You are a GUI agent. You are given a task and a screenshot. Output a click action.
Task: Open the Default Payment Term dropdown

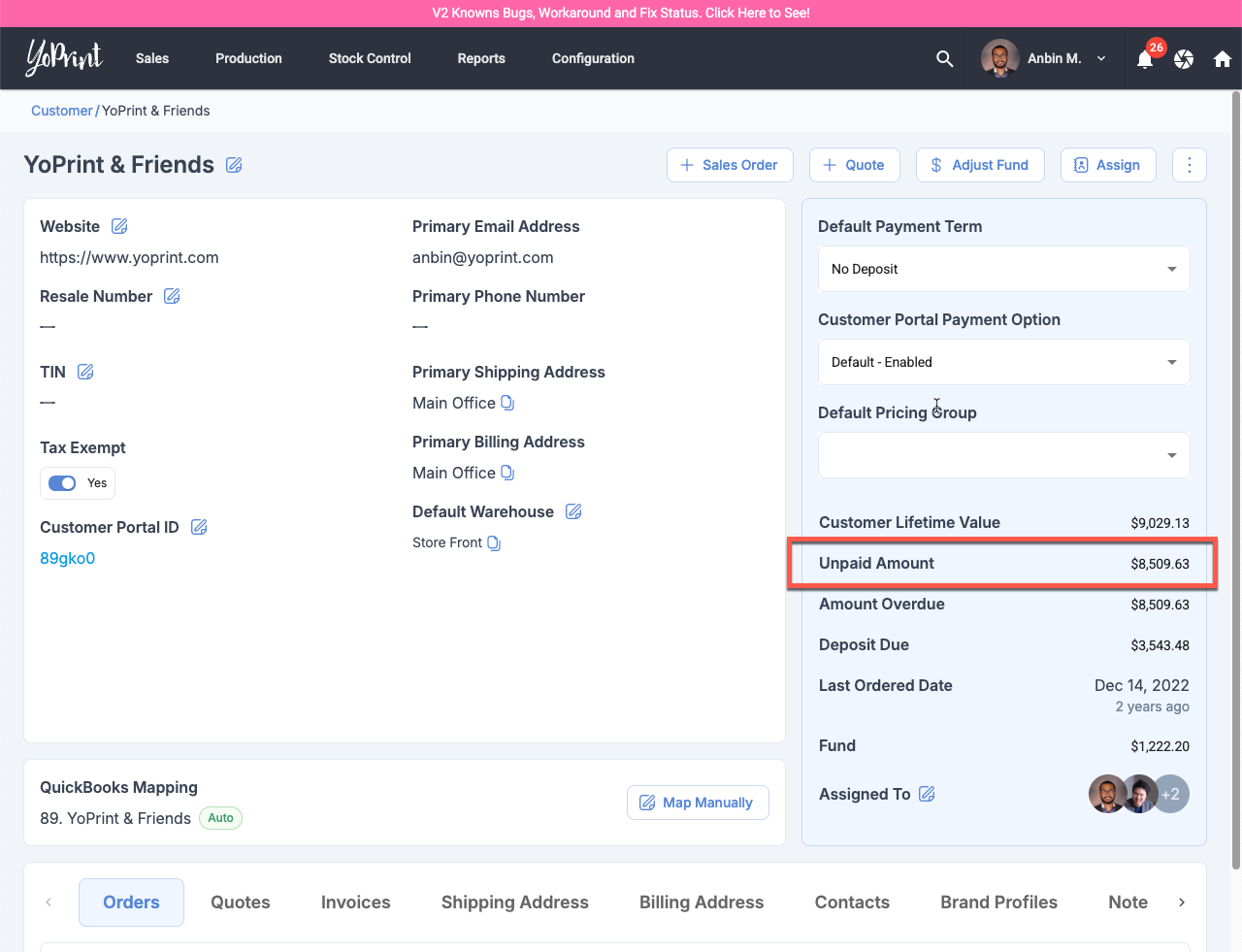pos(1003,269)
